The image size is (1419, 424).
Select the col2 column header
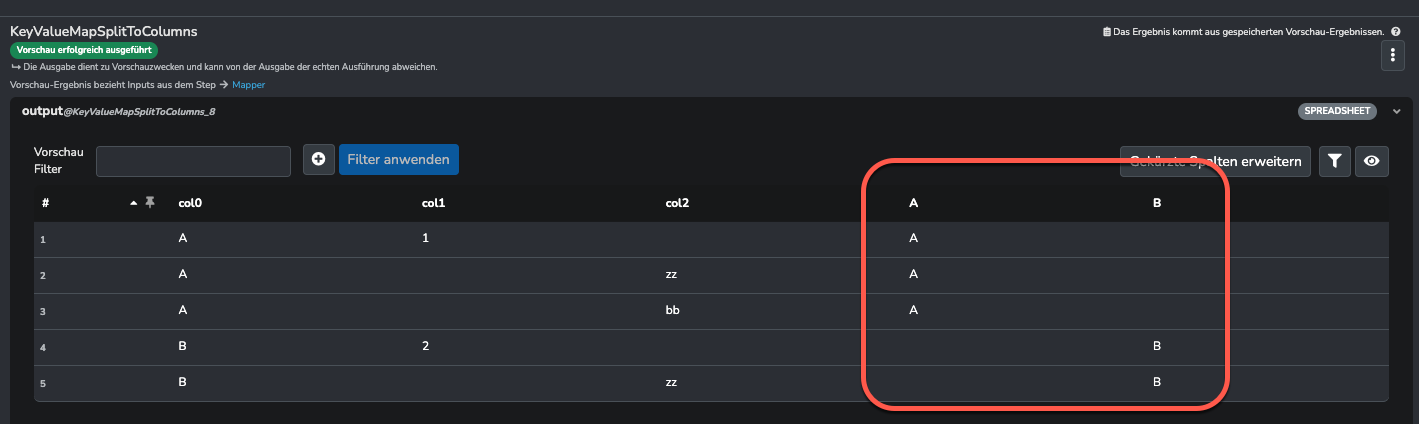pyautogui.click(x=677, y=203)
